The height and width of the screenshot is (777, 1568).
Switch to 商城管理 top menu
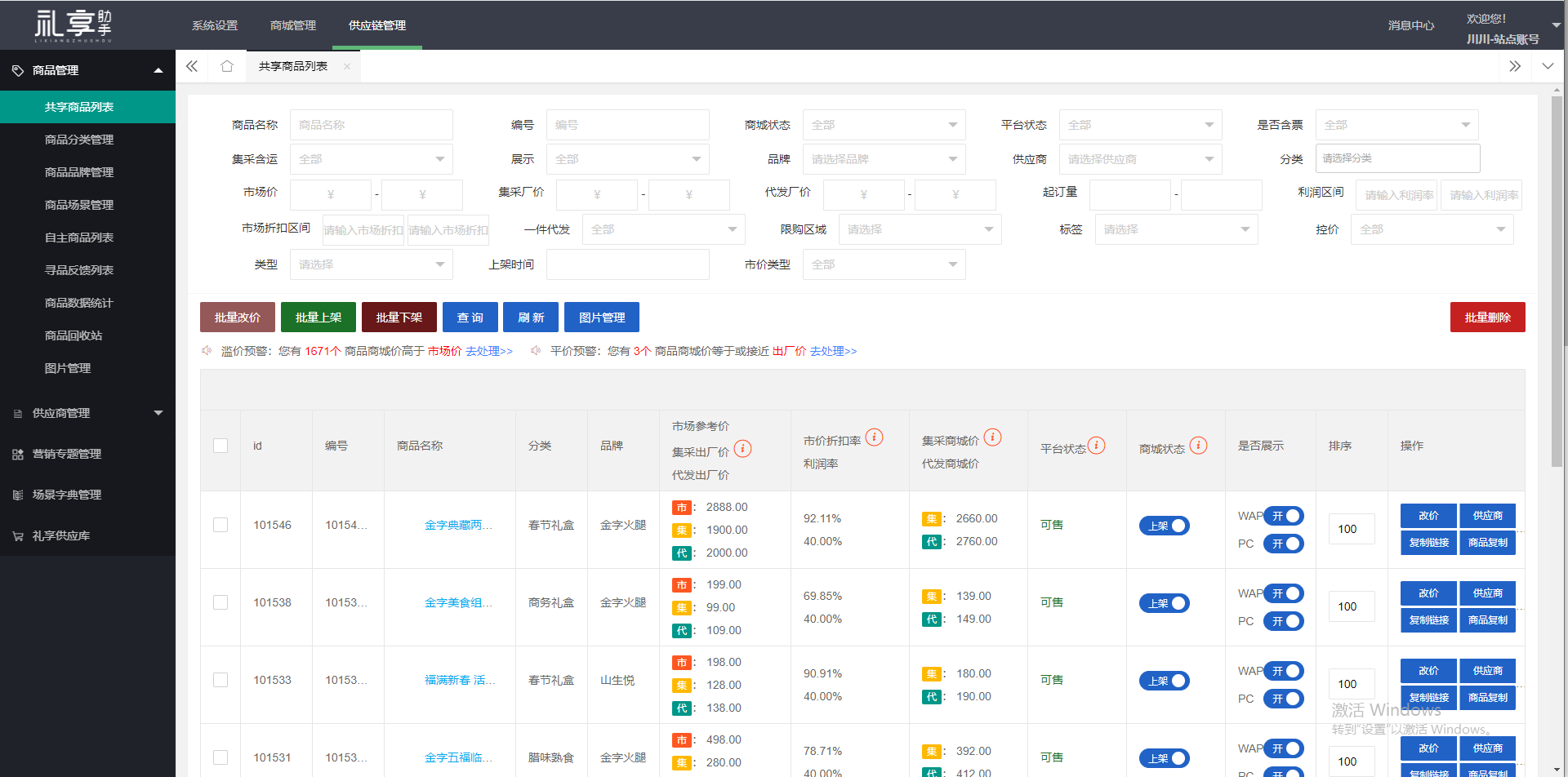pos(293,25)
